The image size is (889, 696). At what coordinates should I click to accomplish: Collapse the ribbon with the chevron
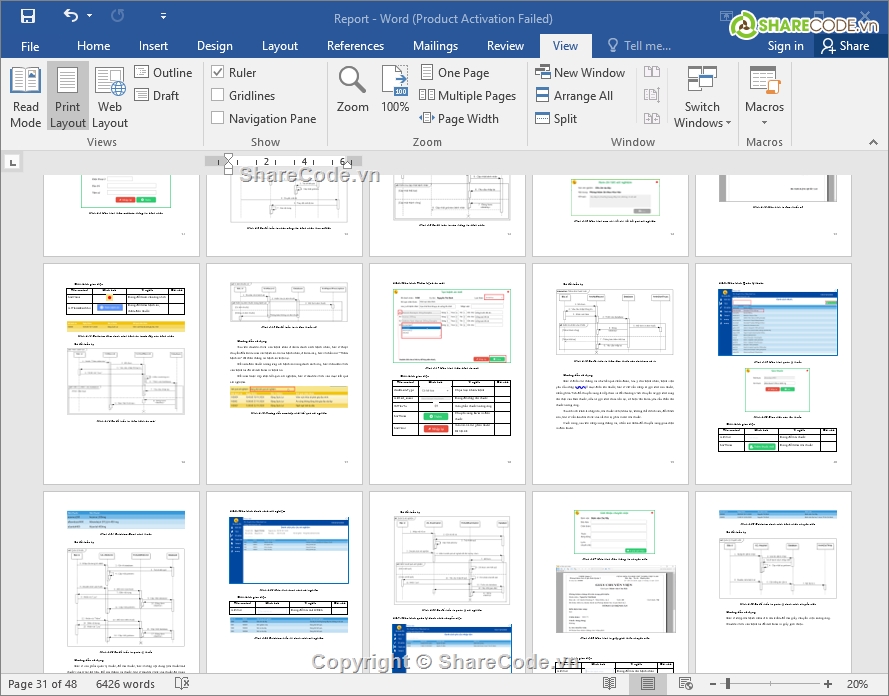(x=873, y=142)
